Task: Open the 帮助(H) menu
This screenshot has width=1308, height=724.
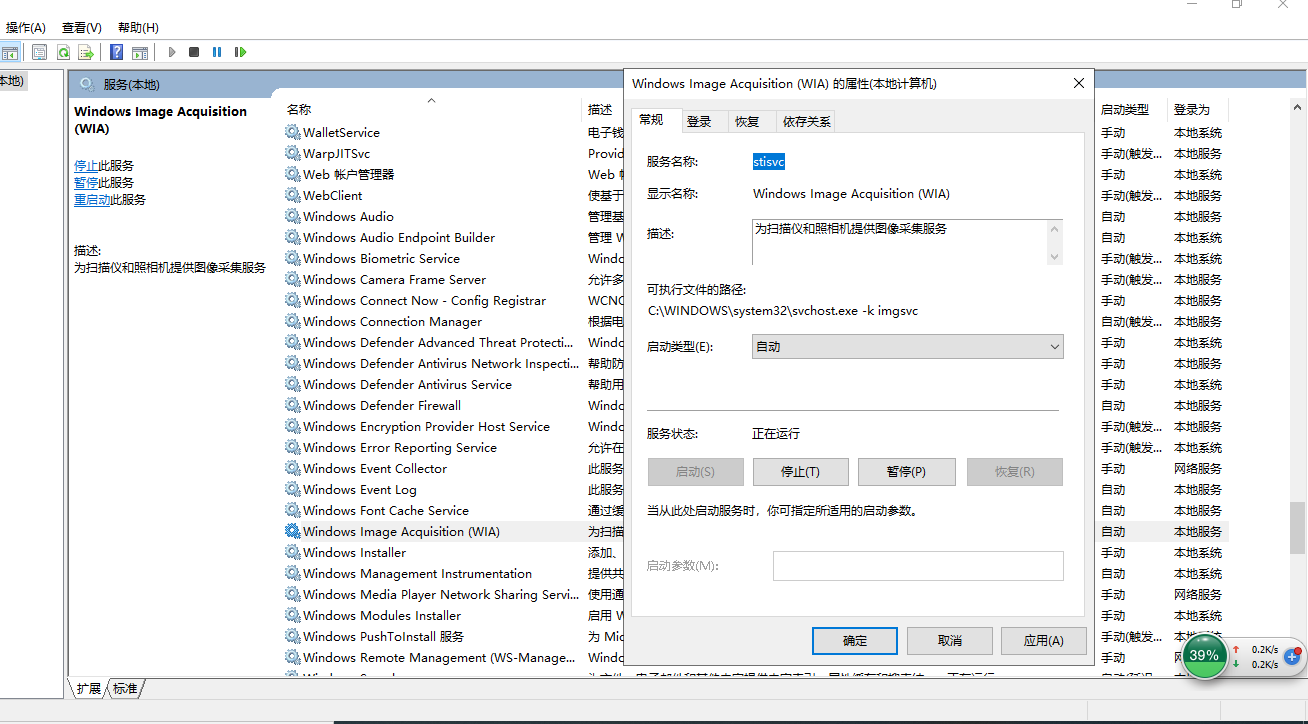Action: (138, 27)
